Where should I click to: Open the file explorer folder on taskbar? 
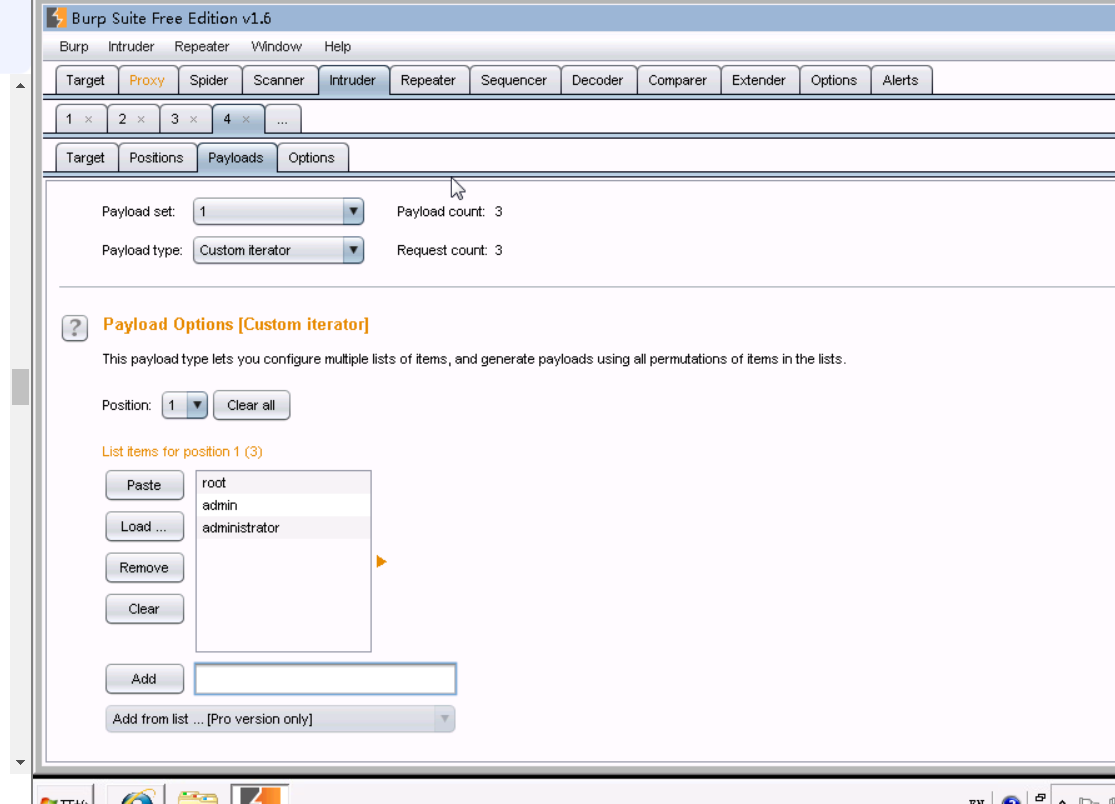click(x=198, y=796)
